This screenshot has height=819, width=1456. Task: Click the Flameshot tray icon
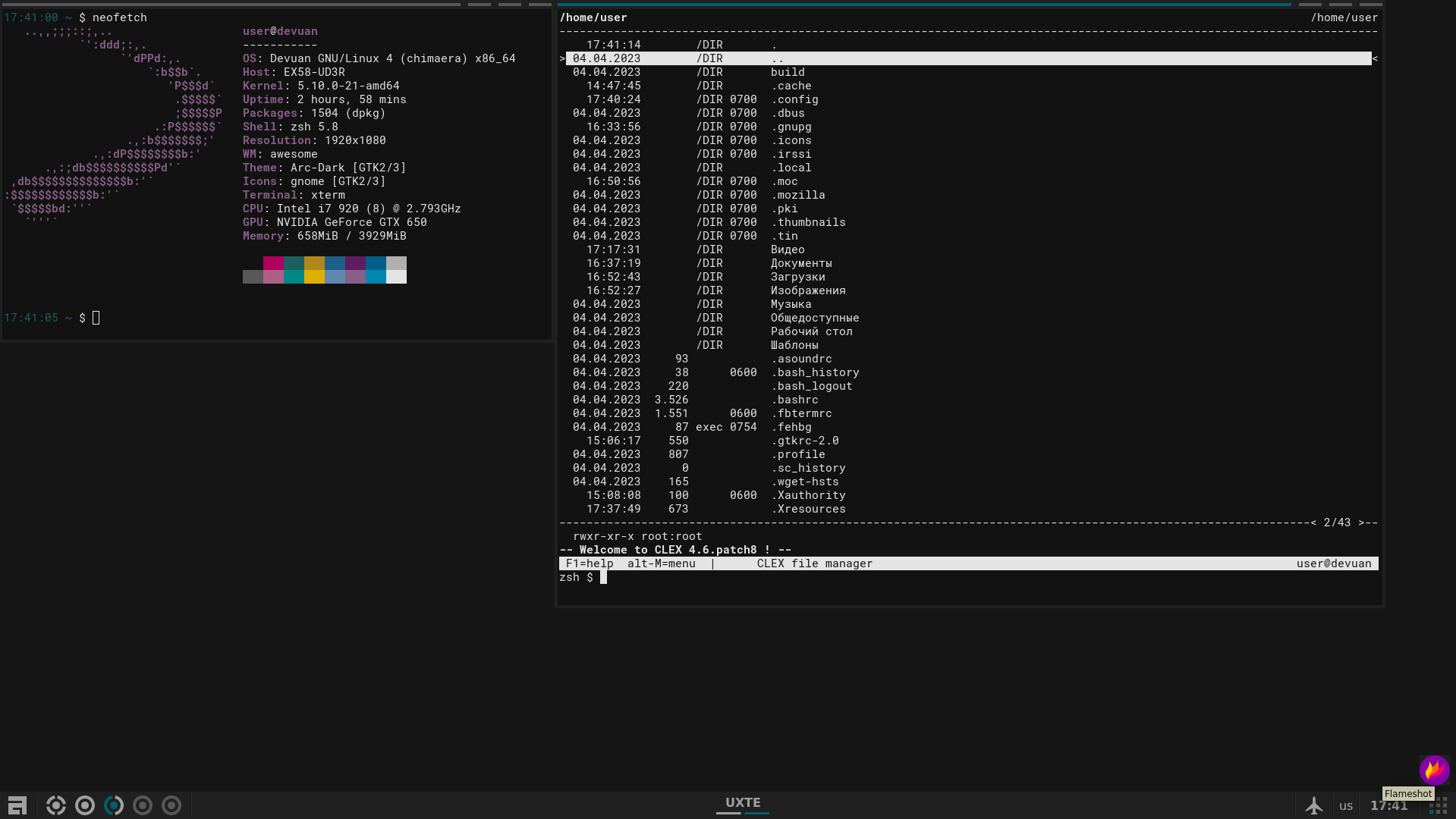(x=1434, y=770)
